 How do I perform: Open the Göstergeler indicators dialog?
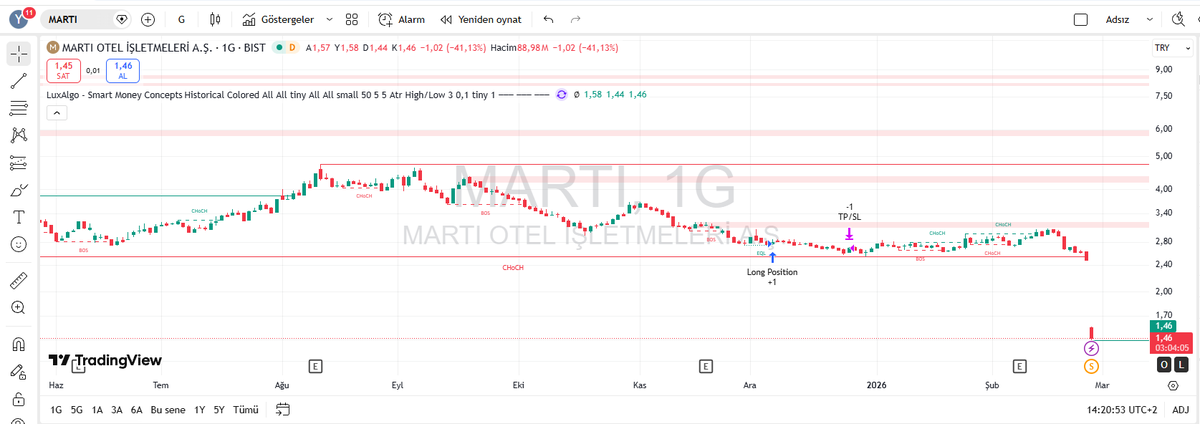pyautogui.click(x=280, y=19)
